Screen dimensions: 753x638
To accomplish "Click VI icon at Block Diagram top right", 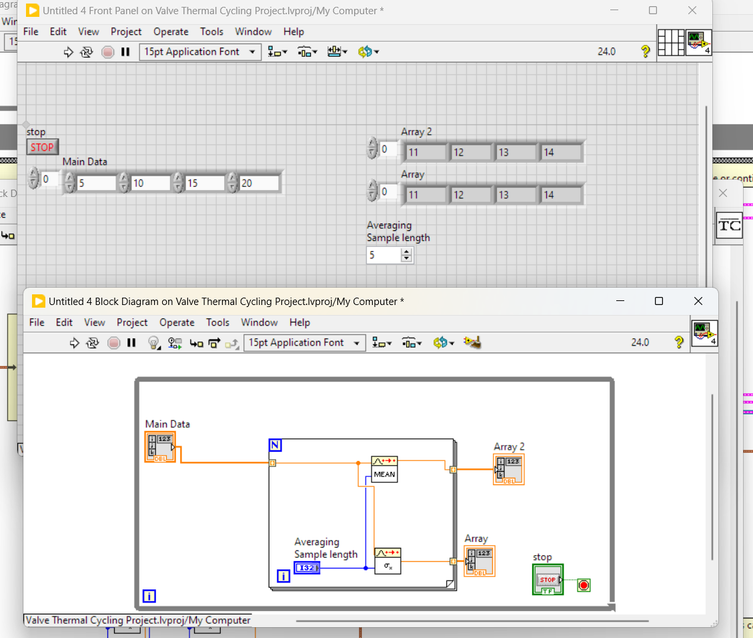I will 704,333.
